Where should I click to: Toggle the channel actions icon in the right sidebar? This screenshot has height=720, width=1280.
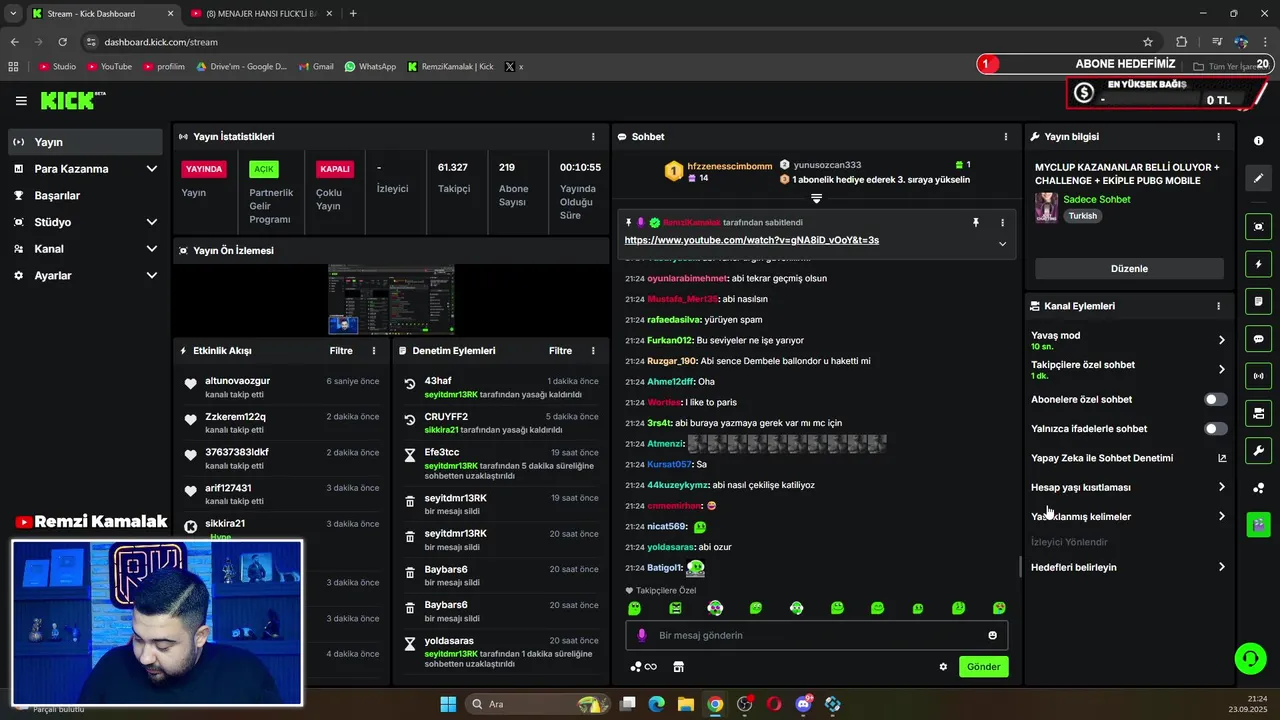click(x=1258, y=413)
